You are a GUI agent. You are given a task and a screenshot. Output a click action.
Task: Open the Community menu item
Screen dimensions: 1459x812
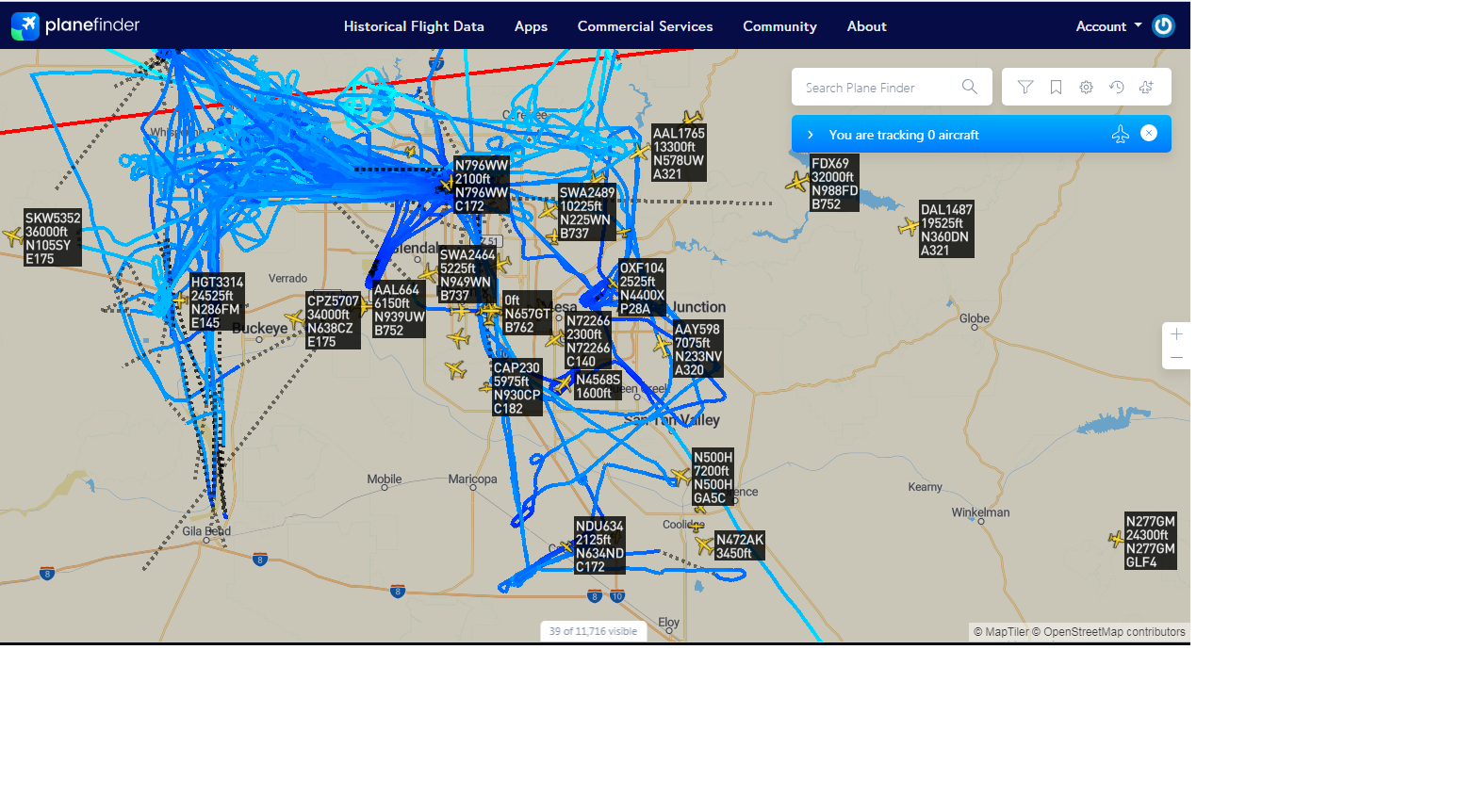[x=779, y=26]
